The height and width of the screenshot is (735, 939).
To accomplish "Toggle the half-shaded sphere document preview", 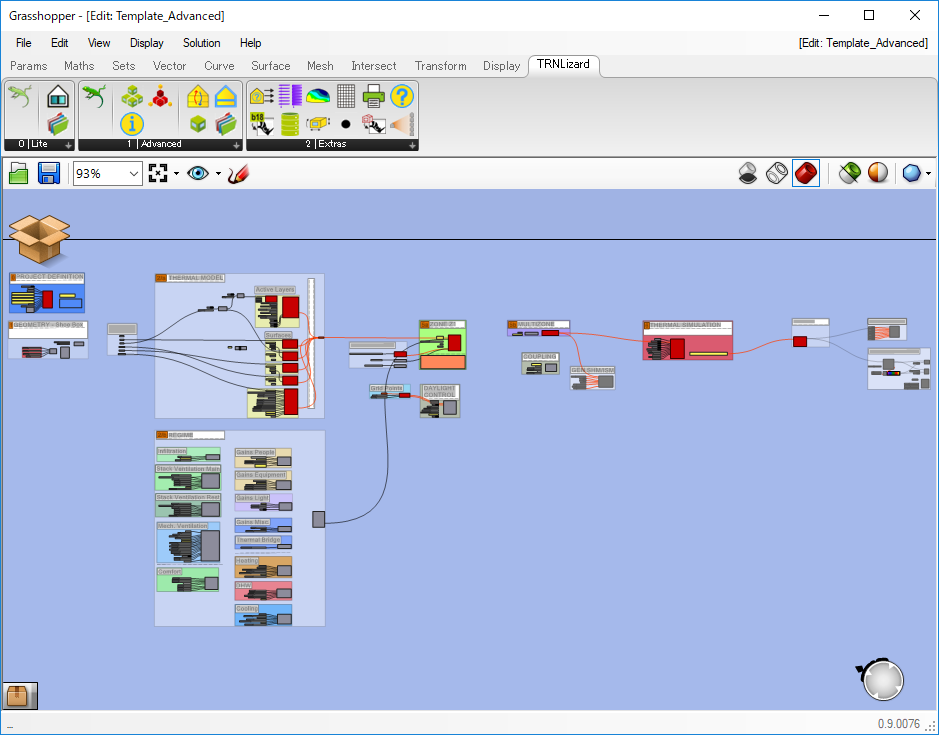I will pos(878,174).
